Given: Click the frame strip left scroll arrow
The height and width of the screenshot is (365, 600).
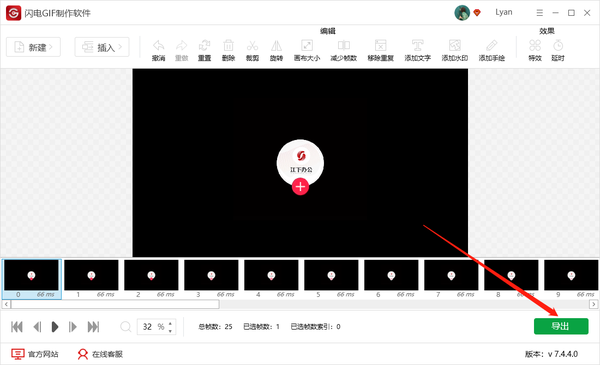Looking at the screenshot, I should pyautogui.click(x=6, y=305).
